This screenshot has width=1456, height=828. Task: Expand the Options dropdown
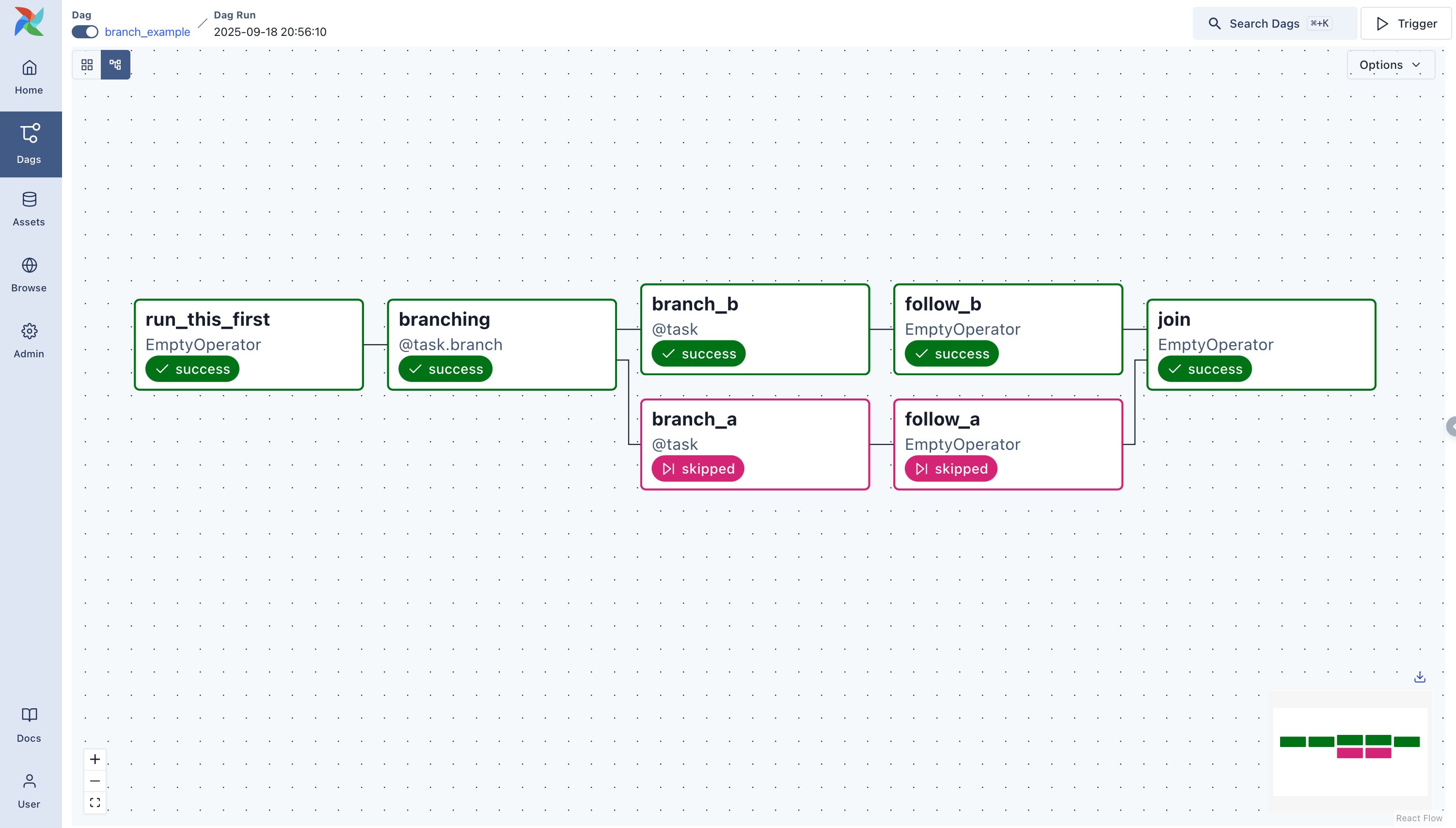[x=1390, y=65]
